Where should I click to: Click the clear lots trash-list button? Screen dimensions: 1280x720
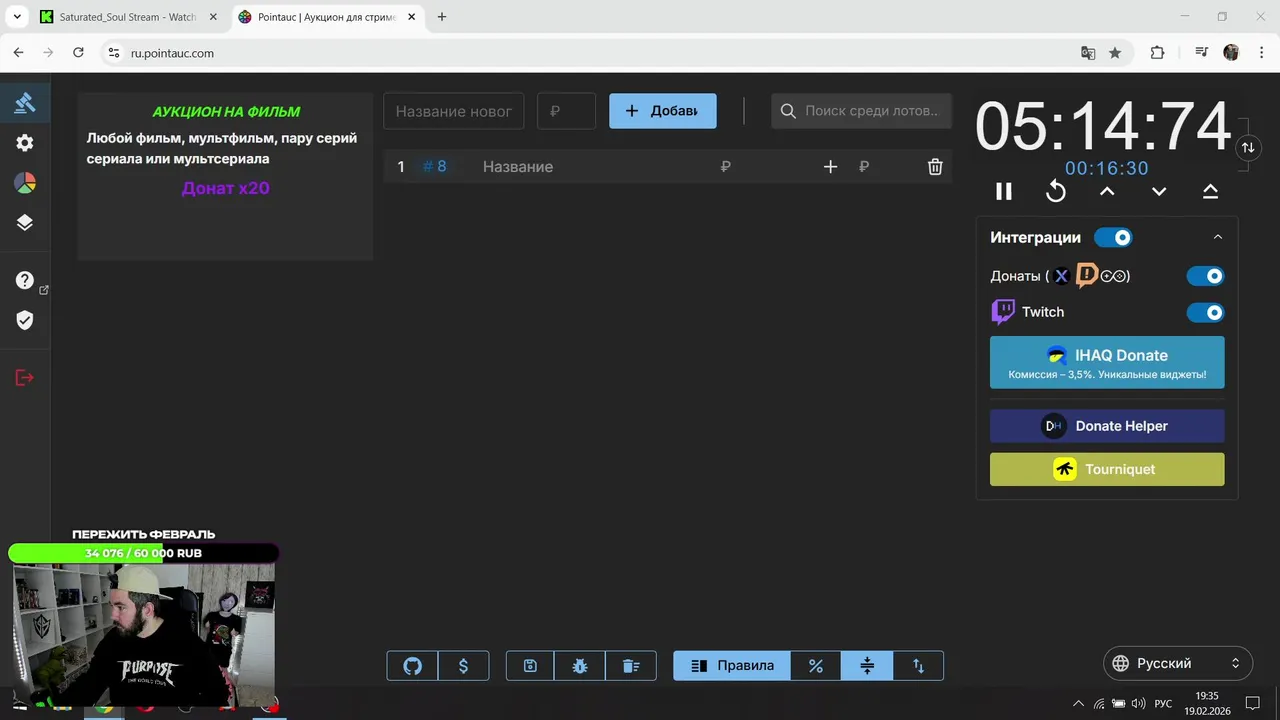631,666
